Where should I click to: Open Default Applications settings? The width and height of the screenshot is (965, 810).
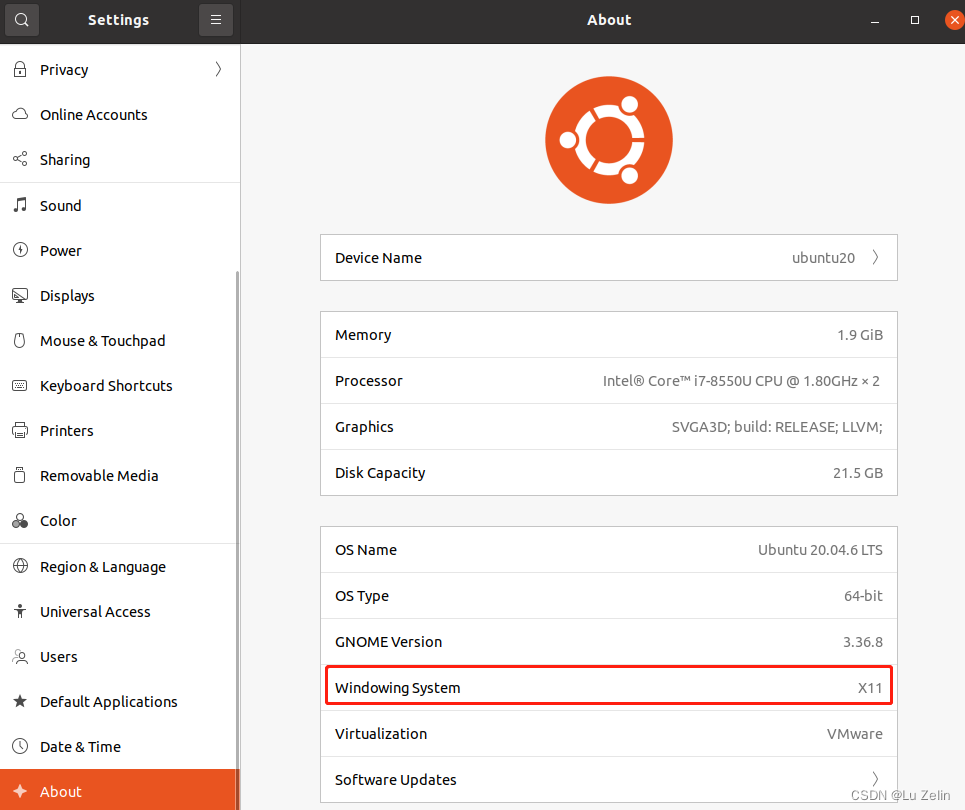(108, 701)
